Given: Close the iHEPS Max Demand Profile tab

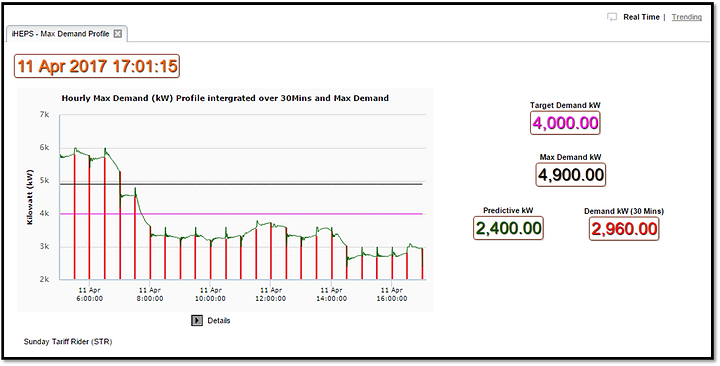Looking at the screenshot, I should point(118,34).
